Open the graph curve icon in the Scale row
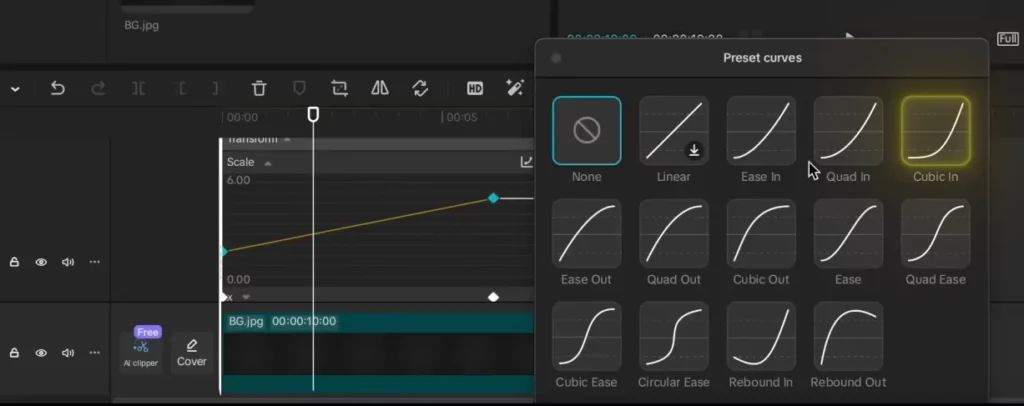The height and width of the screenshot is (406, 1024). pyautogui.click(x=526, y=162)
